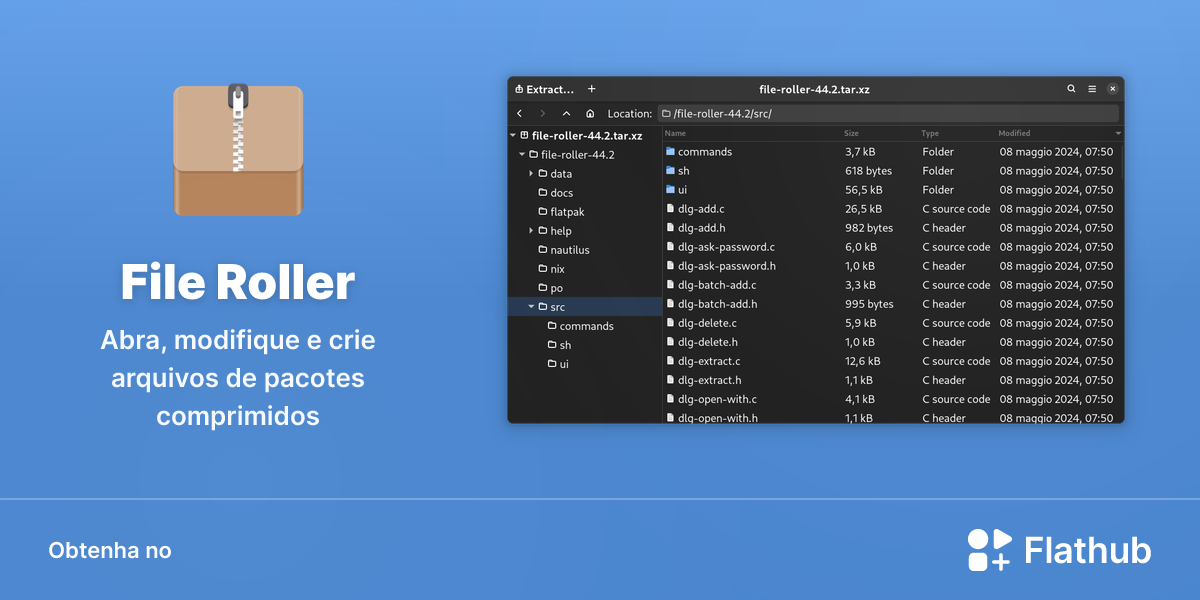1200x600 pixels.
Task: Click the plus icon to add files
Action: [591, 89]
